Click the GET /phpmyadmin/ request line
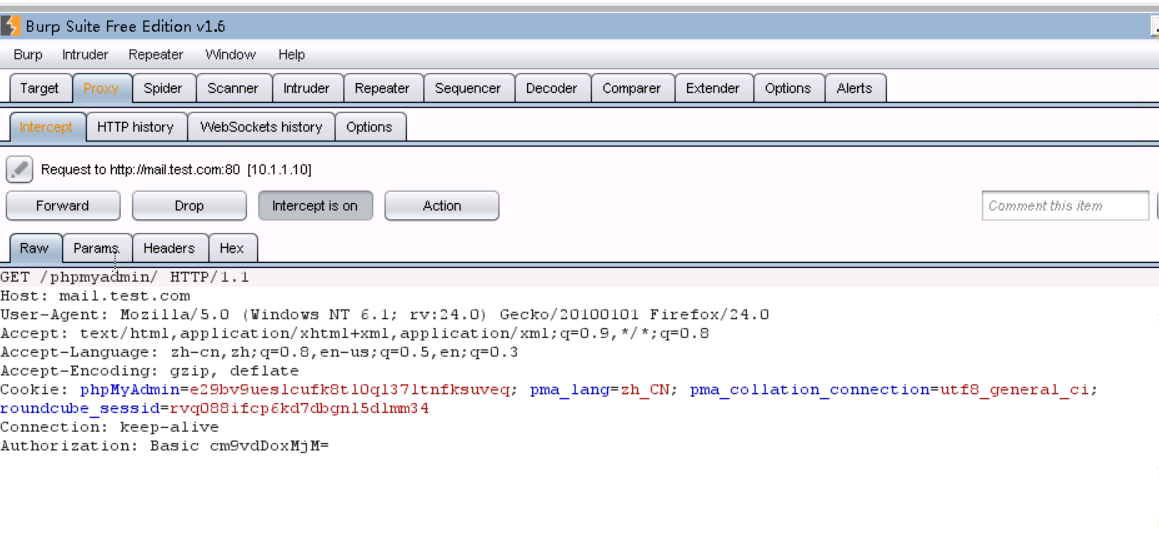1159x536 pixels. click(125, 278)
